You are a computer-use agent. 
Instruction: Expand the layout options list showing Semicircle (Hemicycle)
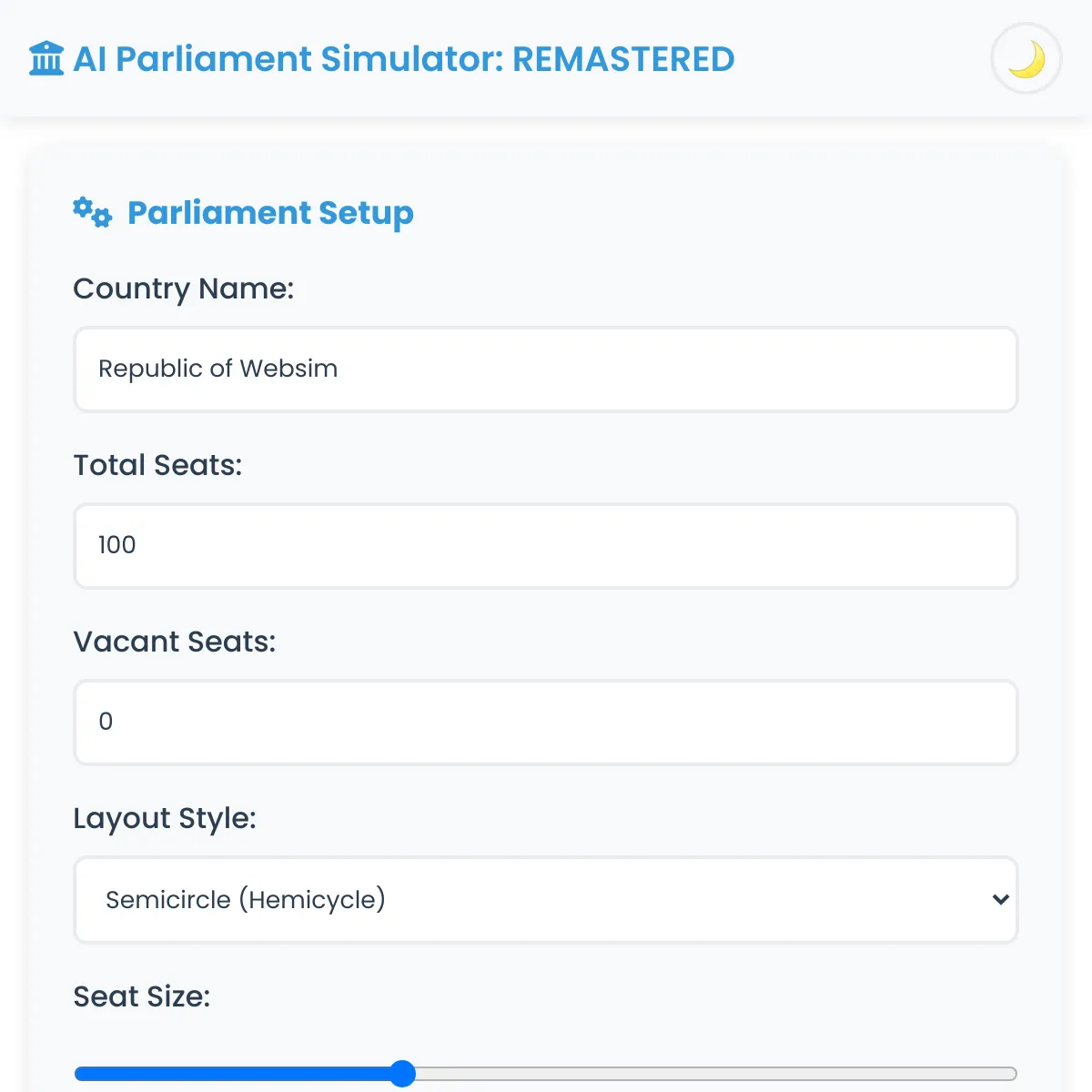[x=544, y=900]
